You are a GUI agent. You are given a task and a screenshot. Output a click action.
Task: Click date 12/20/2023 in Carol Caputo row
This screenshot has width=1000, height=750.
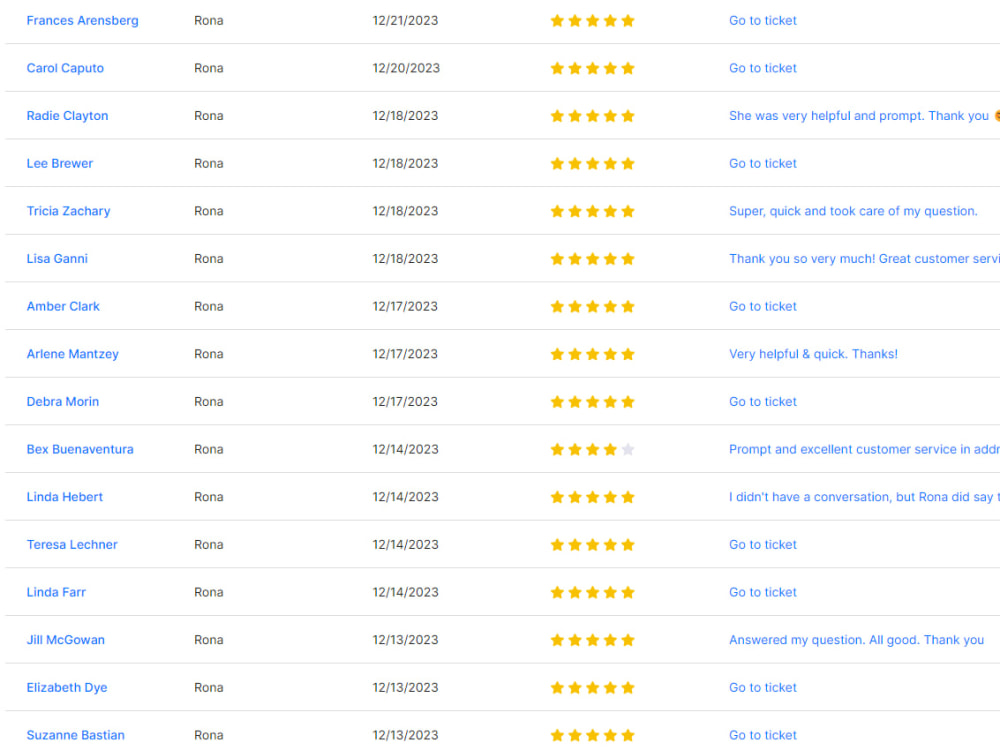(x=406, y=68)
